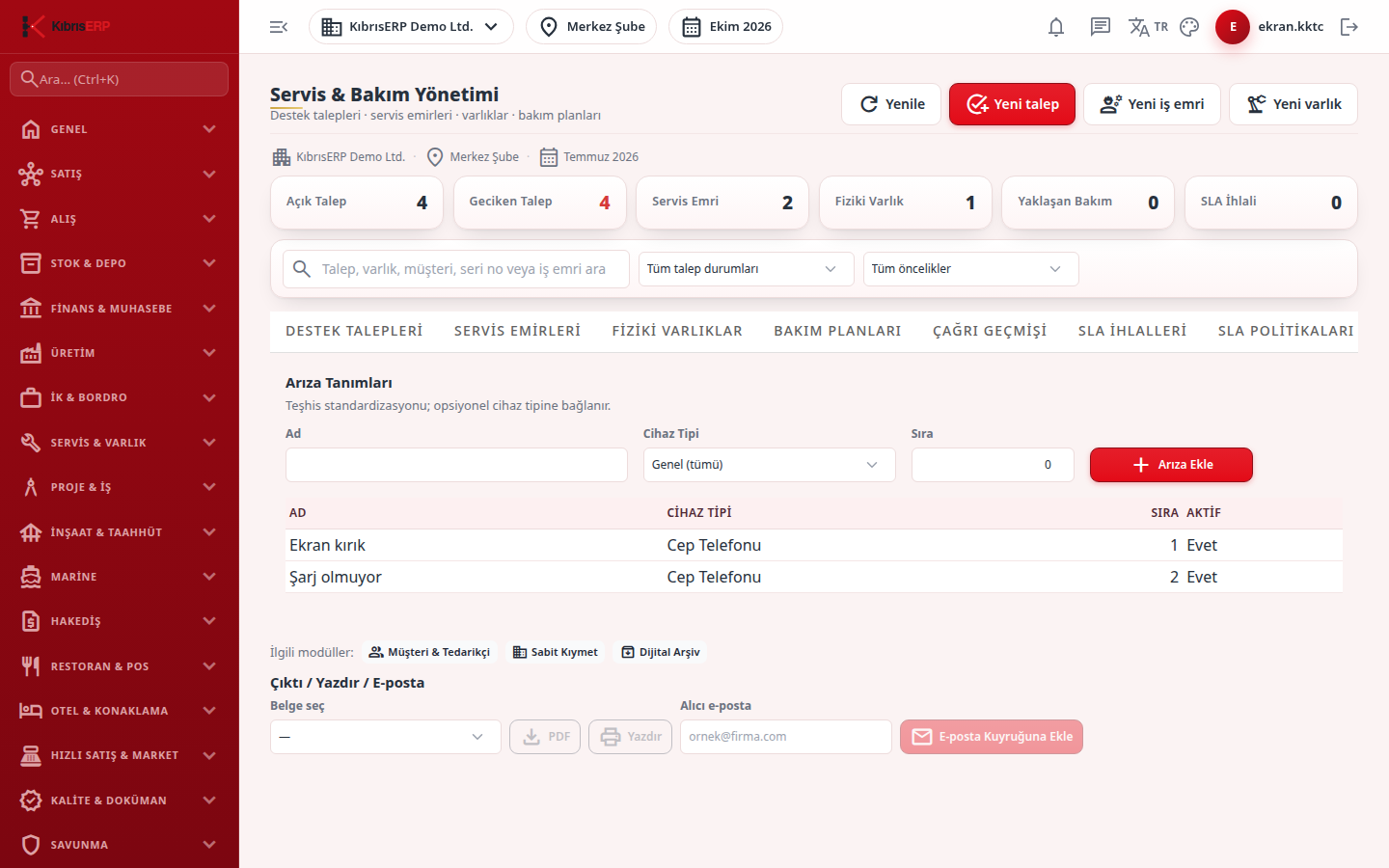Open the Cihaz Tipi Genel (tümü) dropdown

pyautogui.click(x=769, y=465)
